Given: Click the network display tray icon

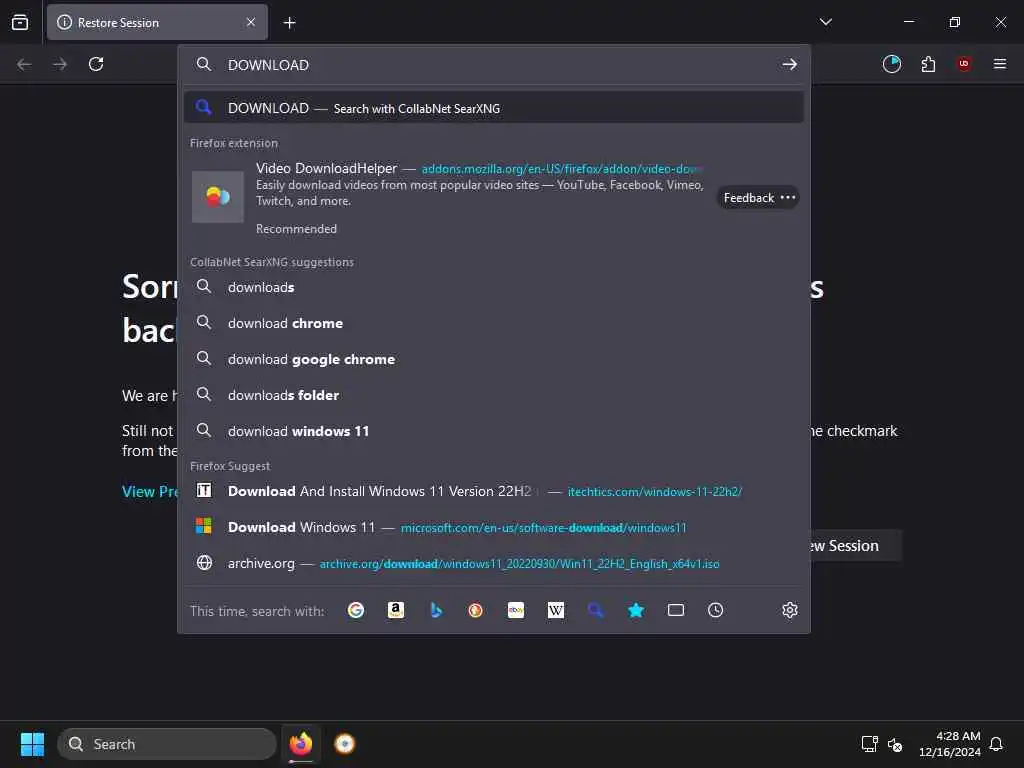Looking at the screenshot, I should click(x=869, y=744).
